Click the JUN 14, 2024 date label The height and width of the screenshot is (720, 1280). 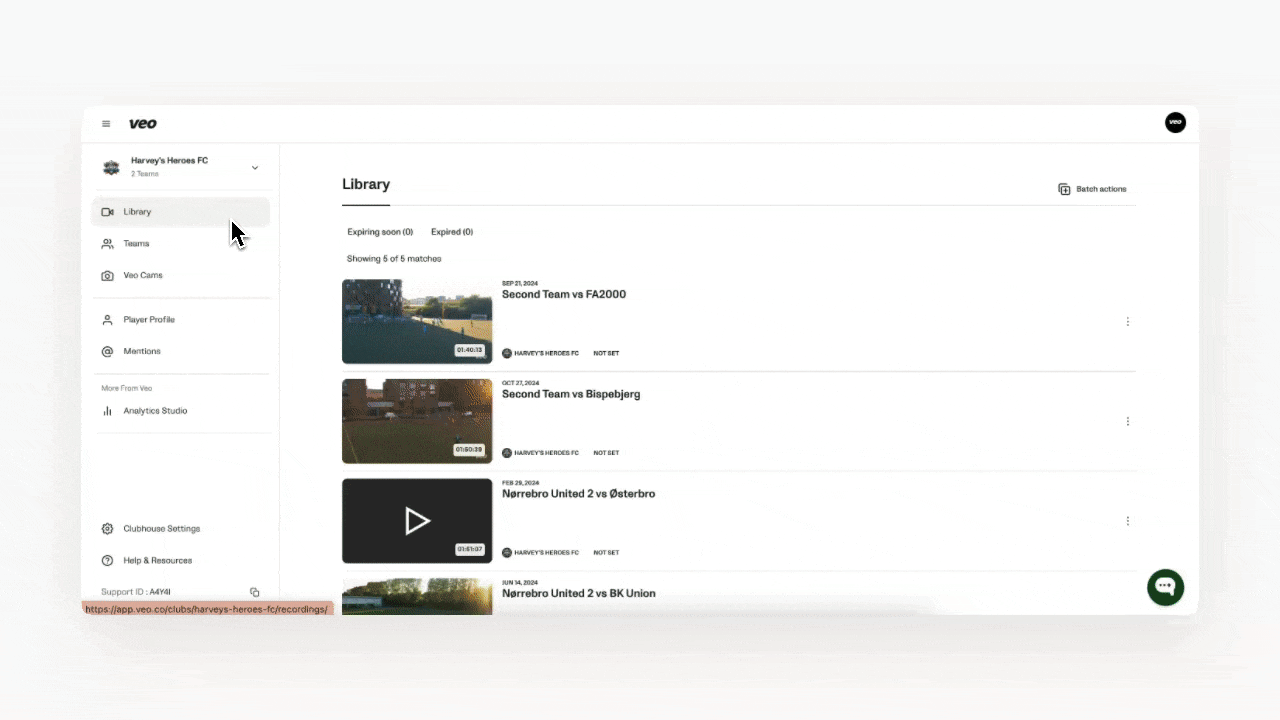pos(520,583)
